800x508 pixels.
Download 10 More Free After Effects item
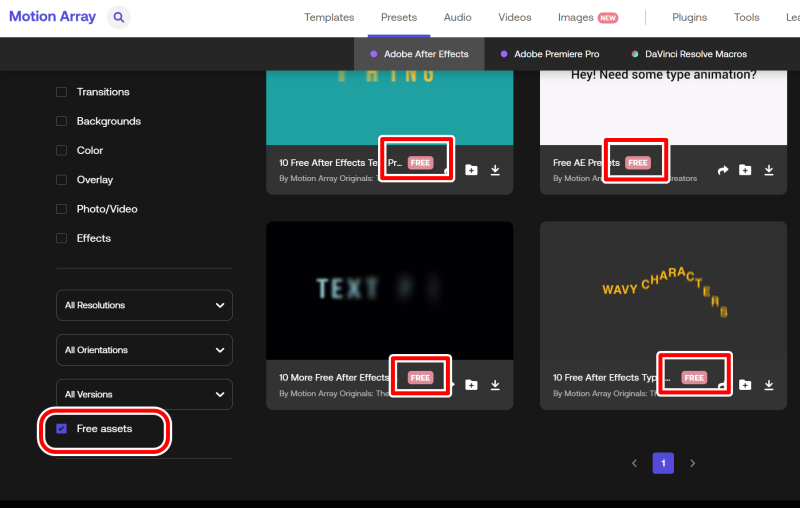click(x=495, y=385)
